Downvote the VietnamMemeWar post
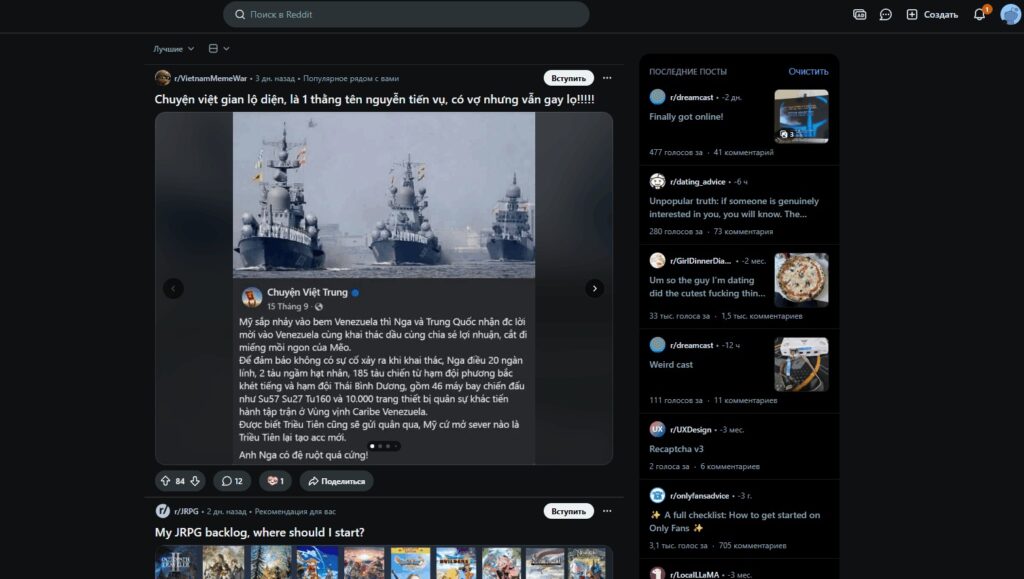1024x579 pixels. pos(195,481)
